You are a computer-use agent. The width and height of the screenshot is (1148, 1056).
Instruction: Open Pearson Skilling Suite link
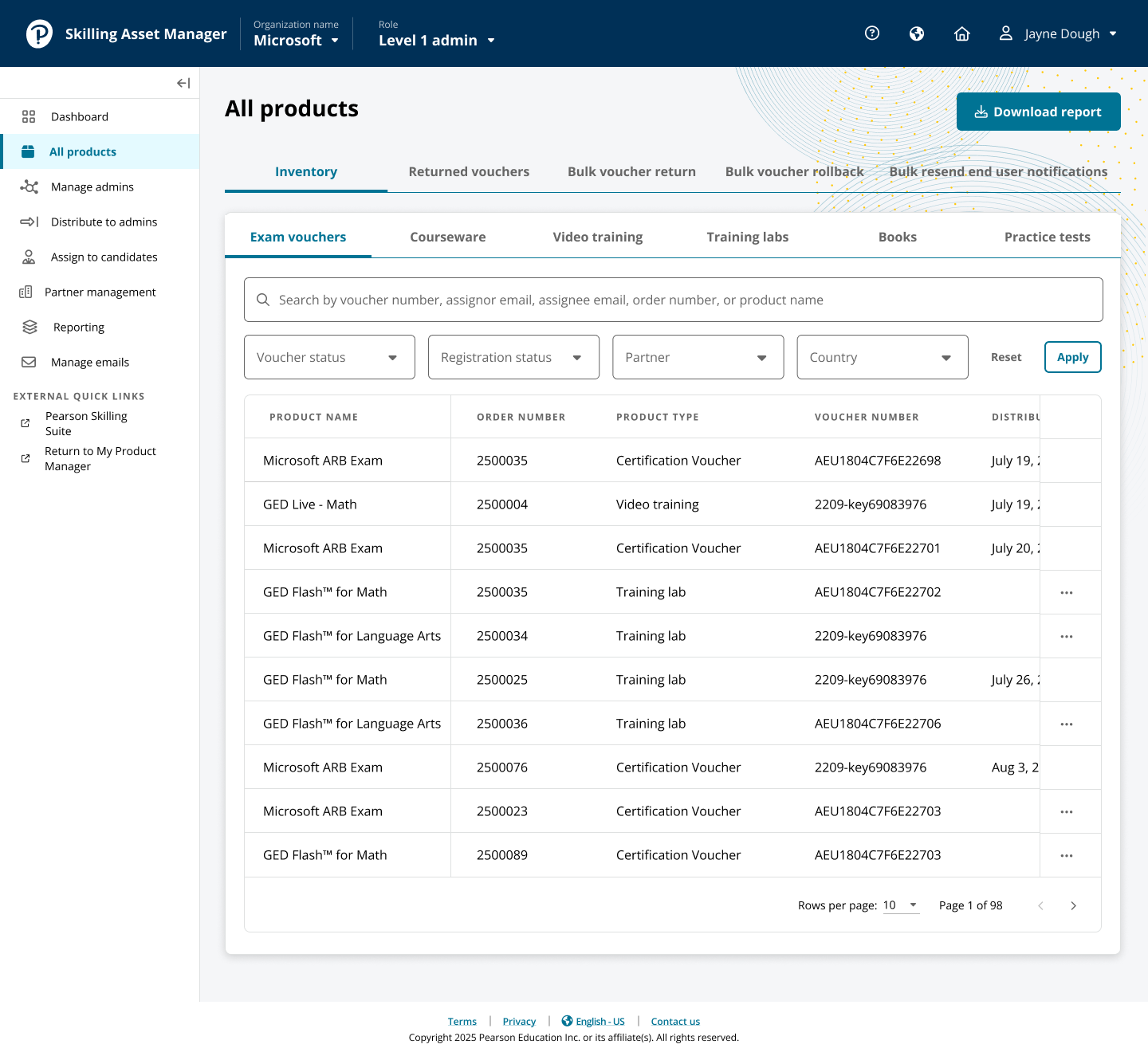tap(86, 423)
